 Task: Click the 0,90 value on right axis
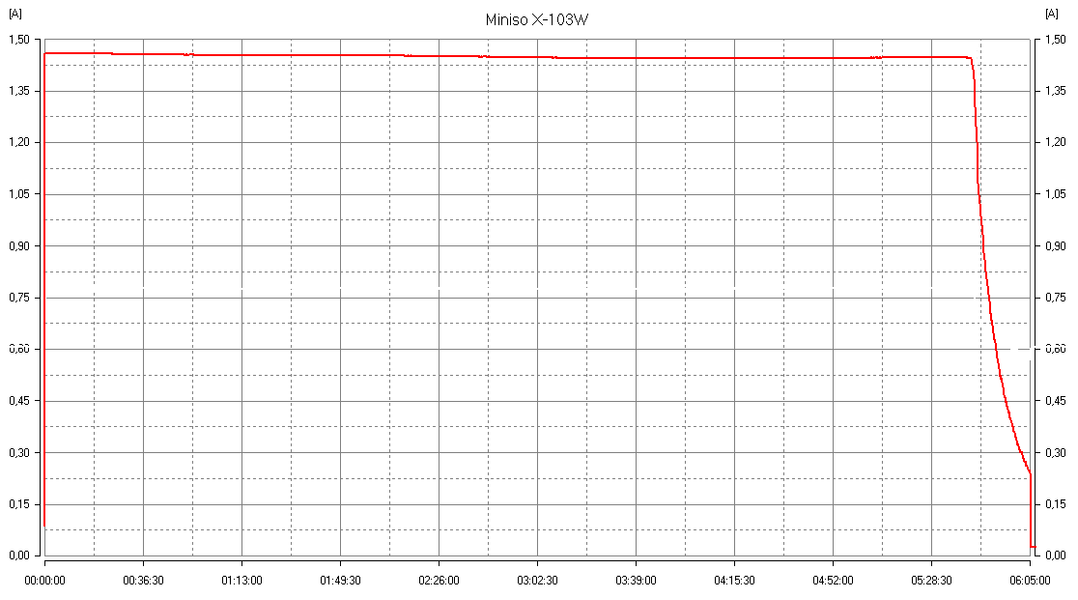tap(1055, 246)
